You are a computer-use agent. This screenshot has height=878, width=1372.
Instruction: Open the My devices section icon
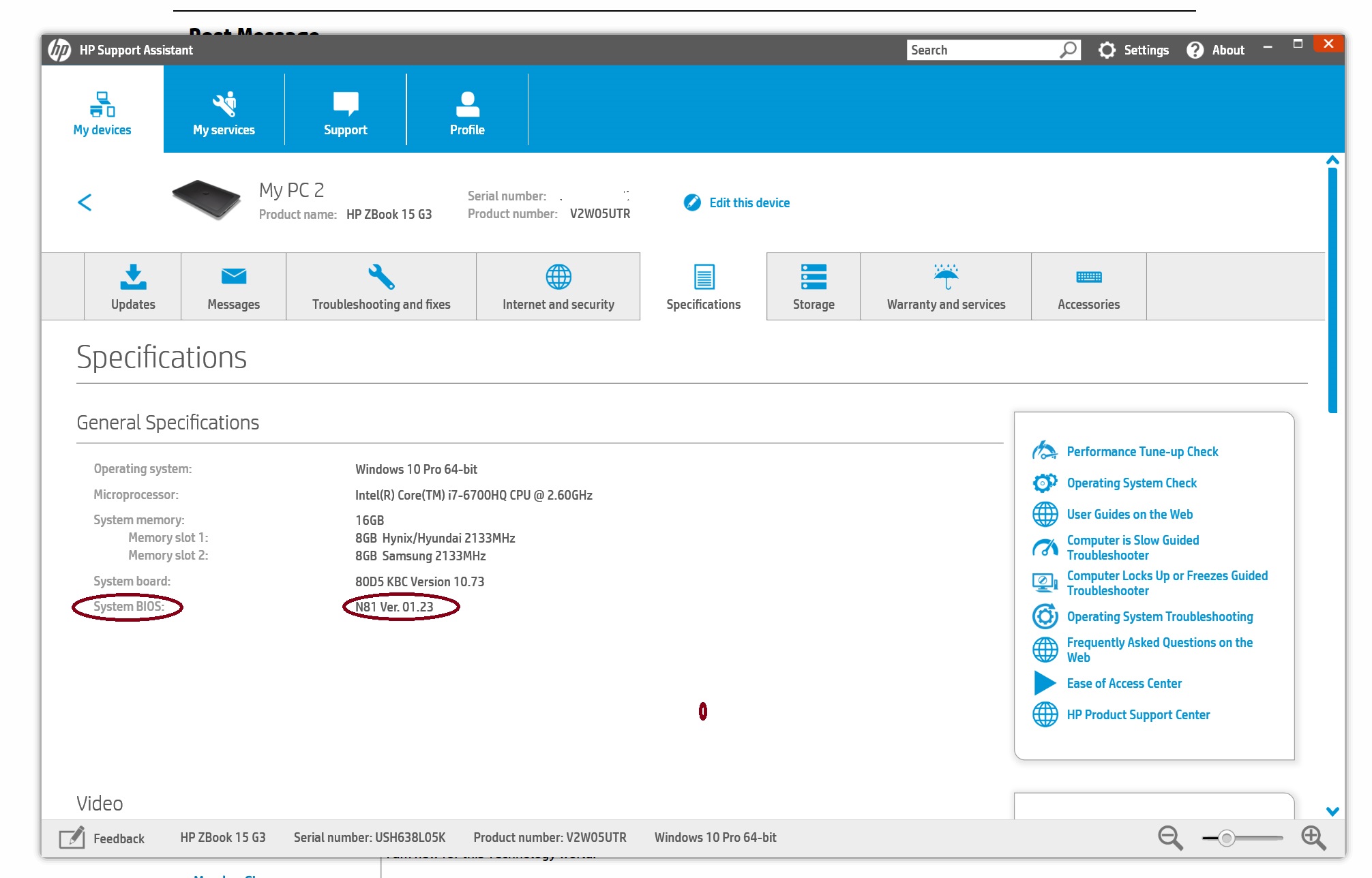pos(102,104)
